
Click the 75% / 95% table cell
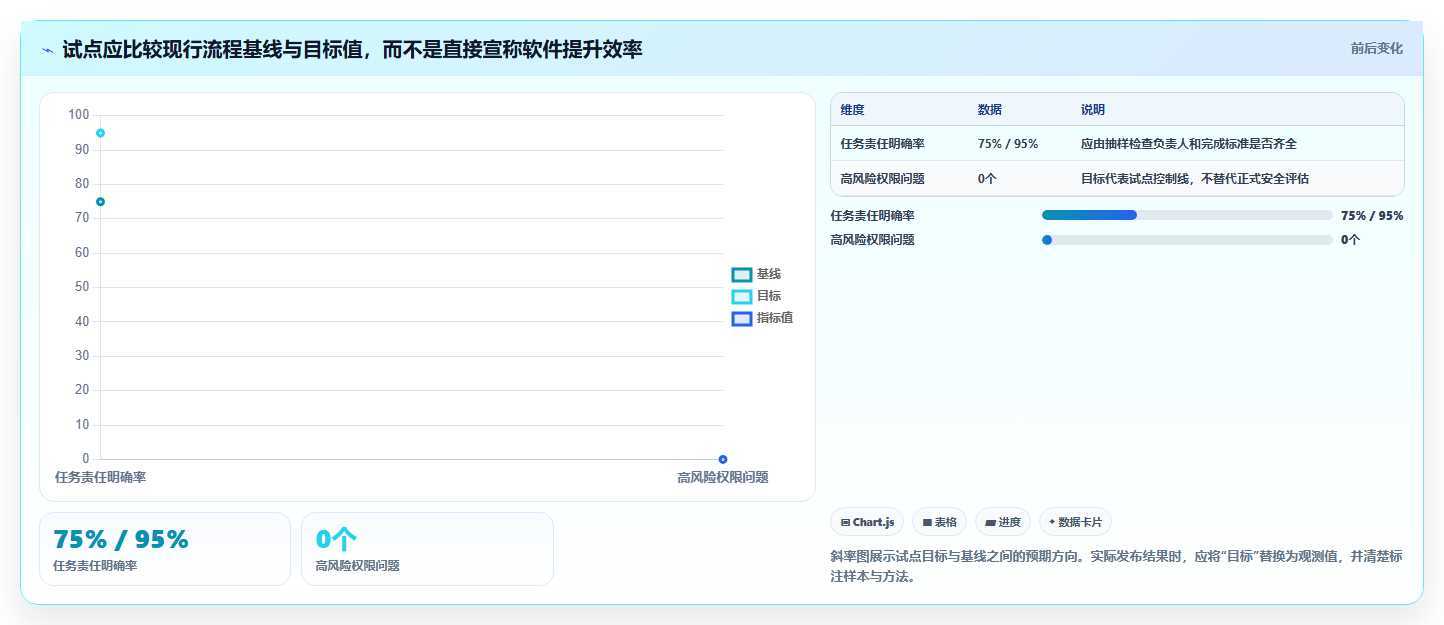tap(1008, 144)
